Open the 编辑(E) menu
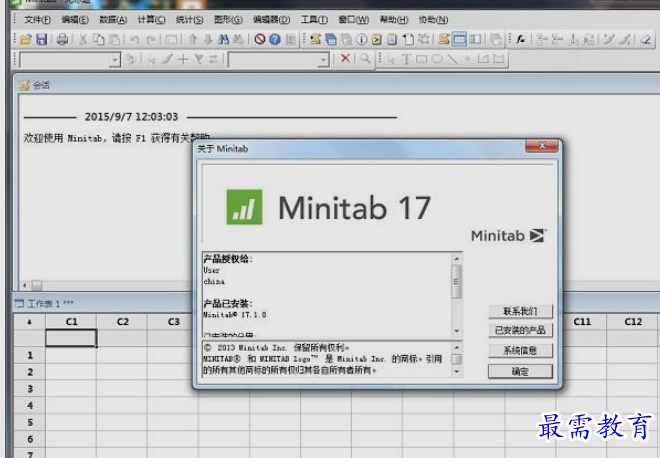Image resolution: width=660 pixels, height=458 pixels. (x=75, y=20)
